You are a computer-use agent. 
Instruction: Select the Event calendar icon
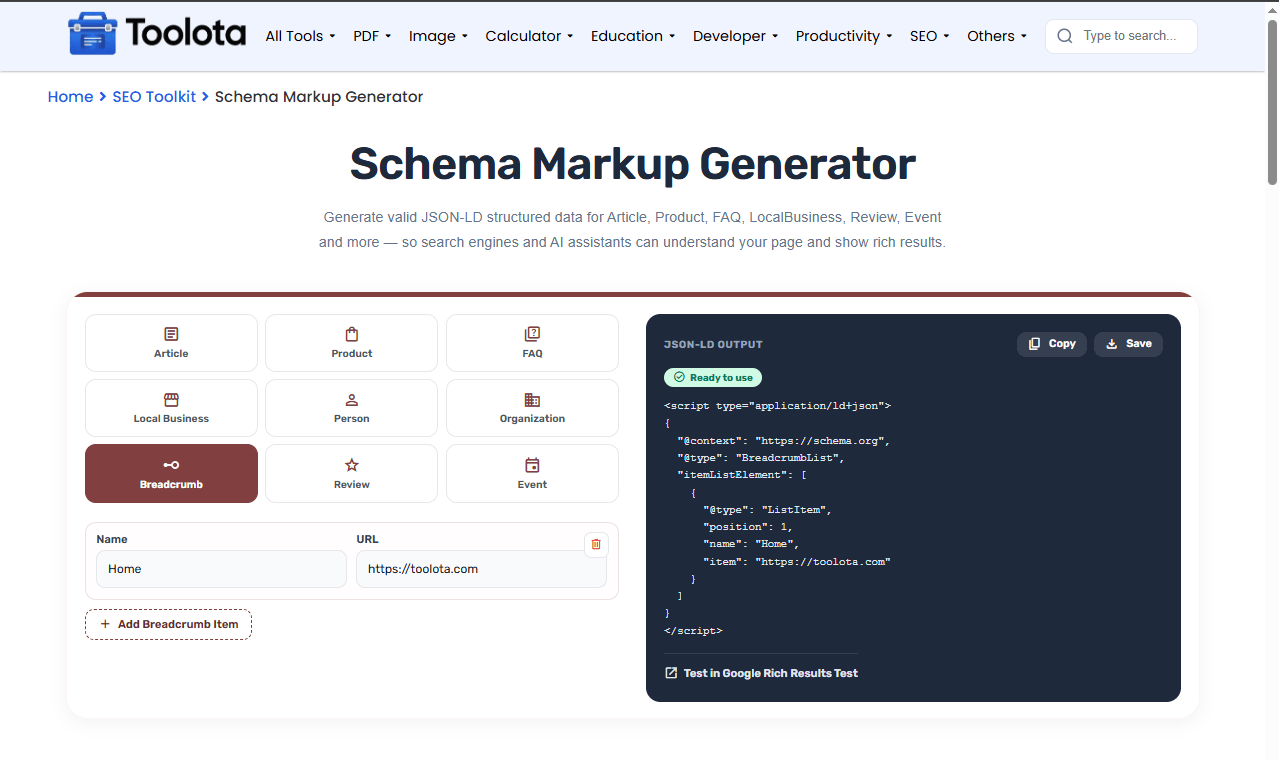coord(532,465)
